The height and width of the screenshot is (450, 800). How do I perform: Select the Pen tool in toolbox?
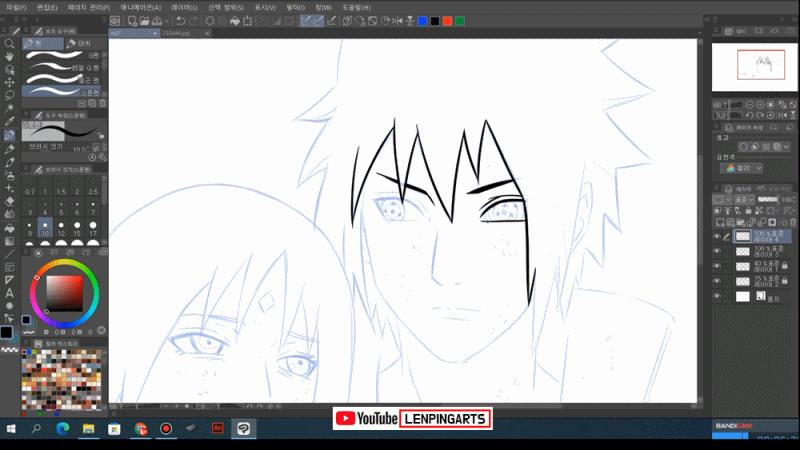(9, 135)
